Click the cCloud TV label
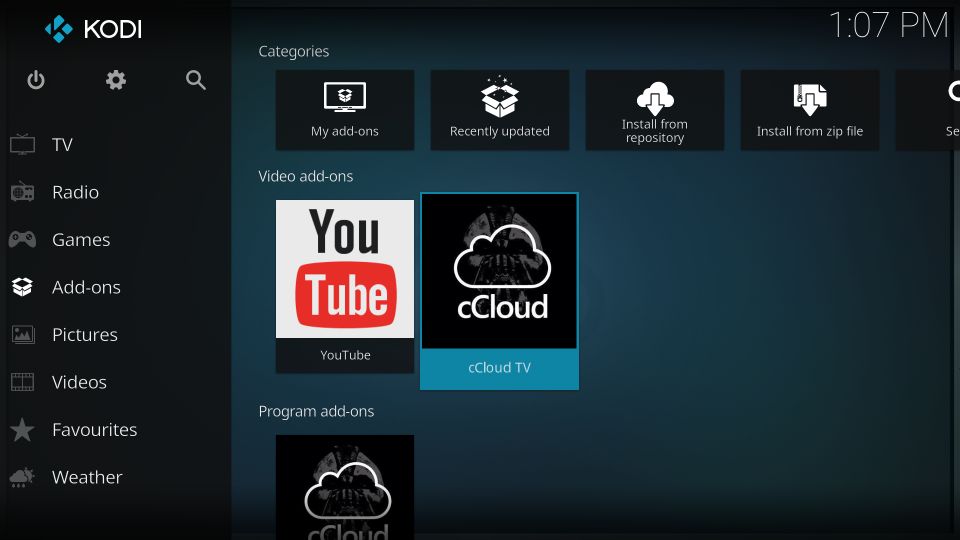 point(500,368)
